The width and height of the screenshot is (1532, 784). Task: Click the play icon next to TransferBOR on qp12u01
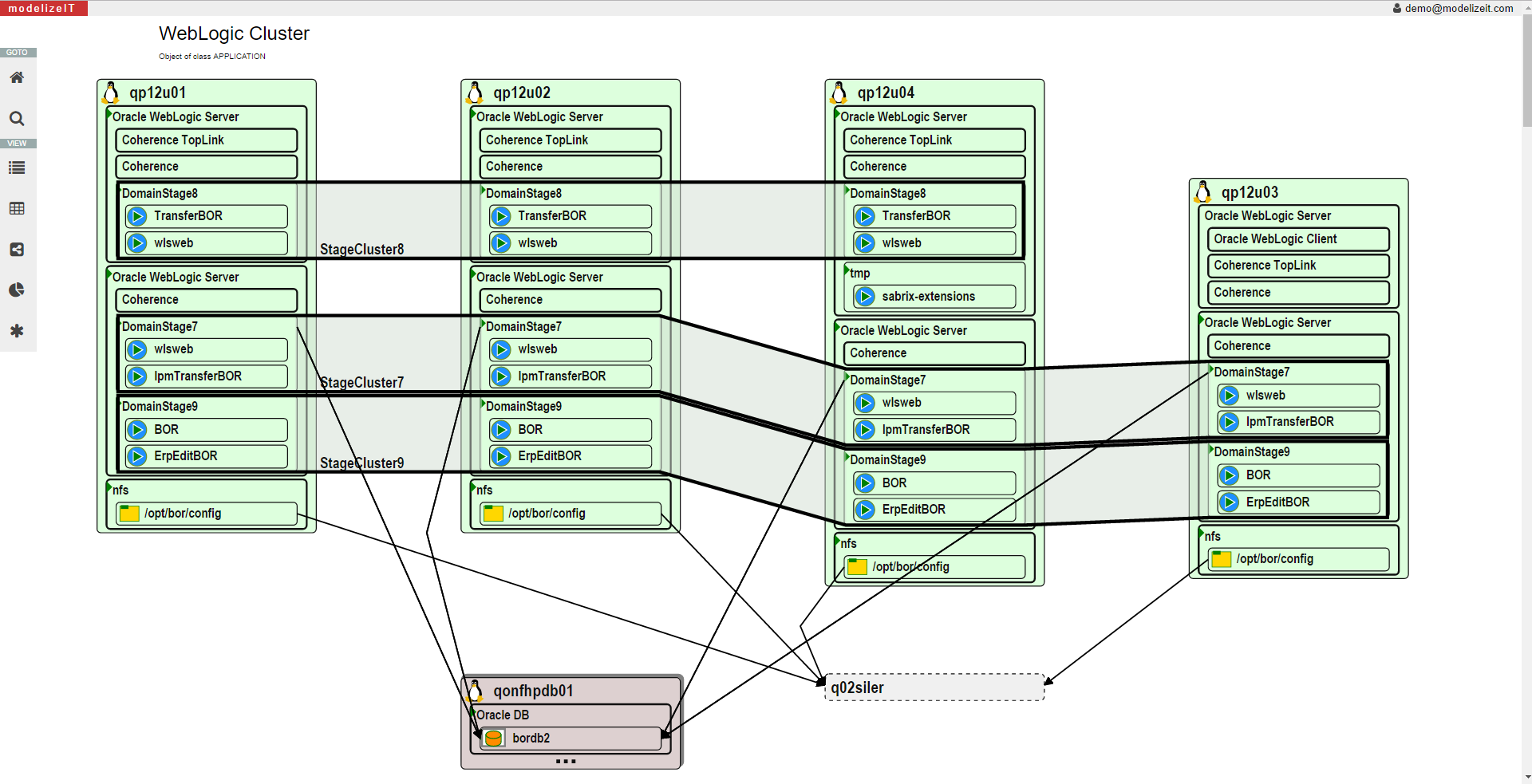pos(136,216)
